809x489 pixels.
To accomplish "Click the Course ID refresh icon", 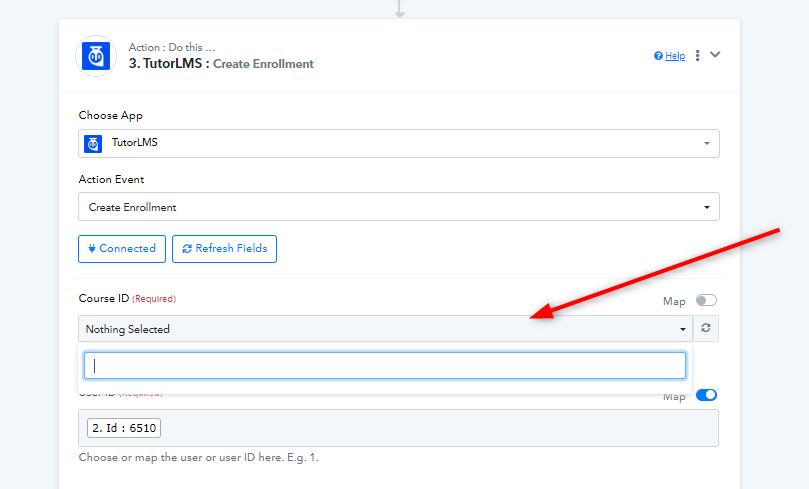I will click(x=706, y=328).
